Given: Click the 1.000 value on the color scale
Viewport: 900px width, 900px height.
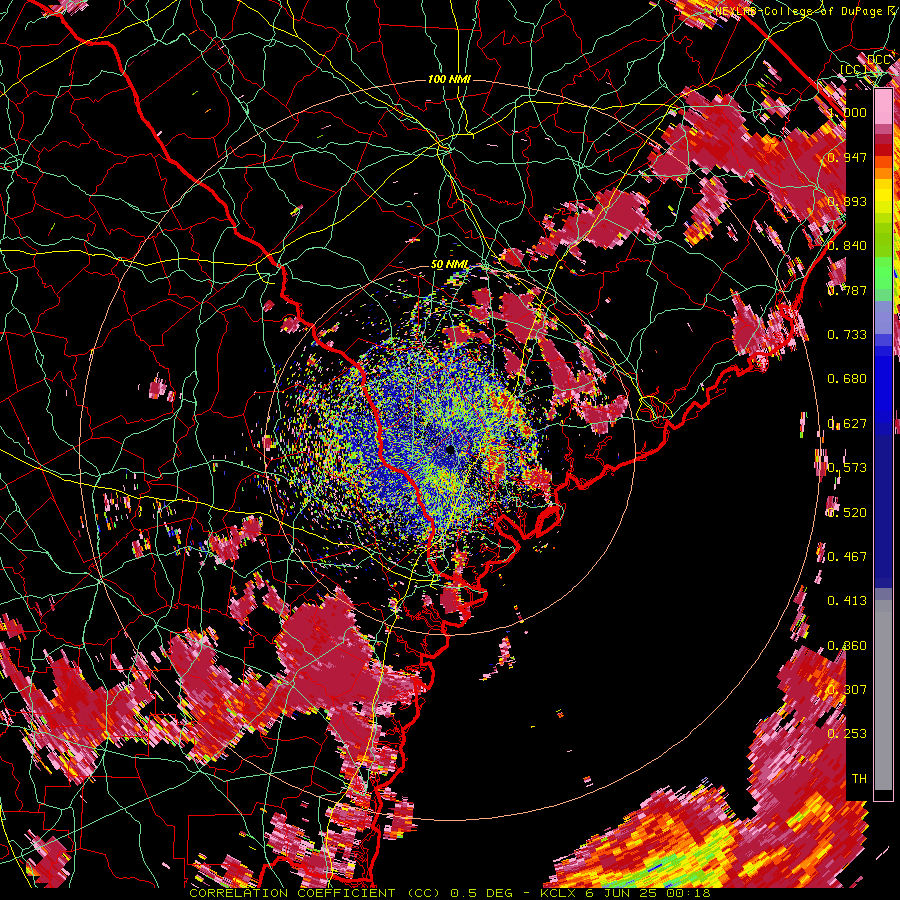Looking at the screenshot, I should (847, 112).
